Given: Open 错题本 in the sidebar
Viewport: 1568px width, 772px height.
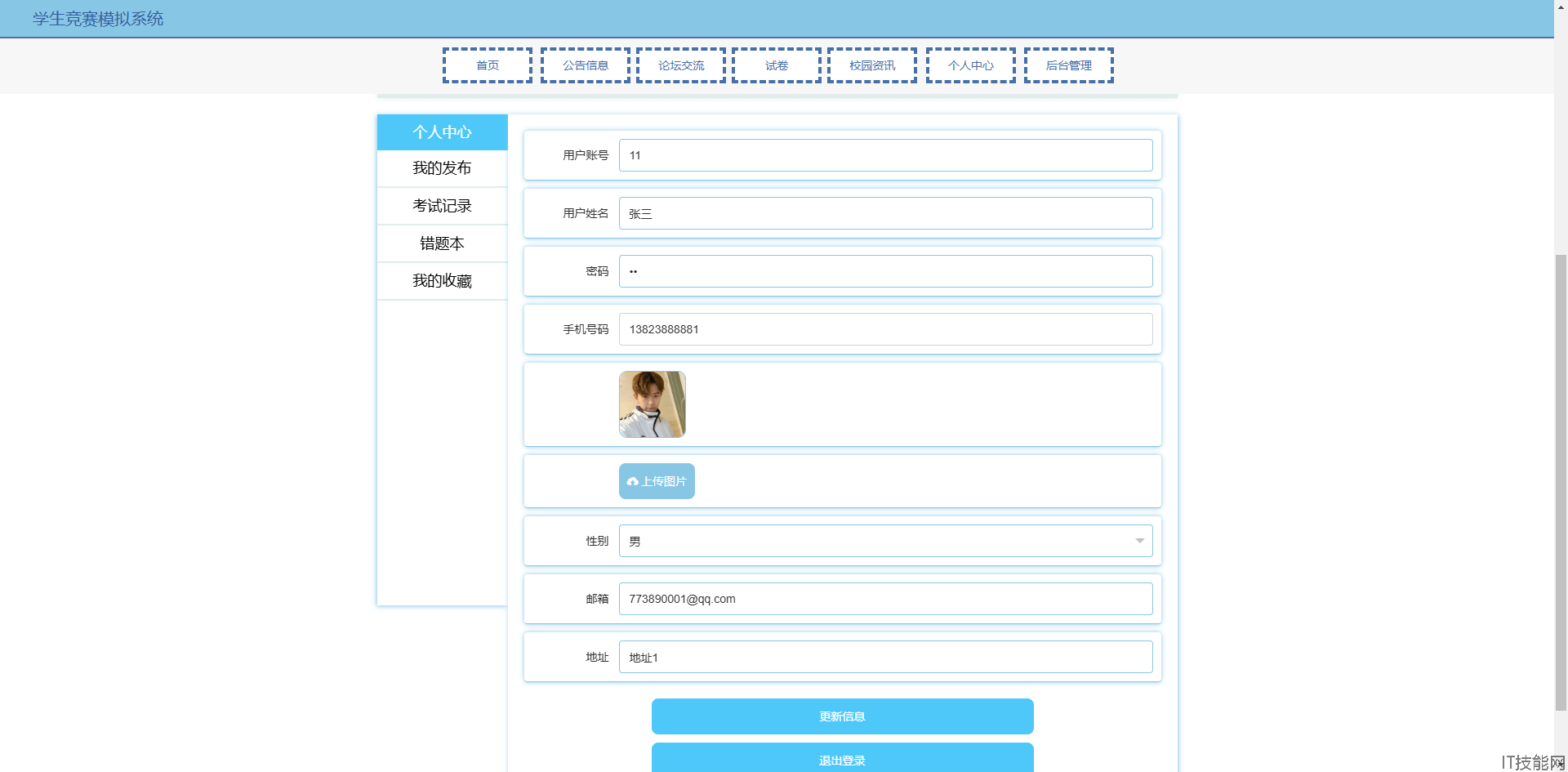Looking at the screenshot, I should tap(442, 243).
